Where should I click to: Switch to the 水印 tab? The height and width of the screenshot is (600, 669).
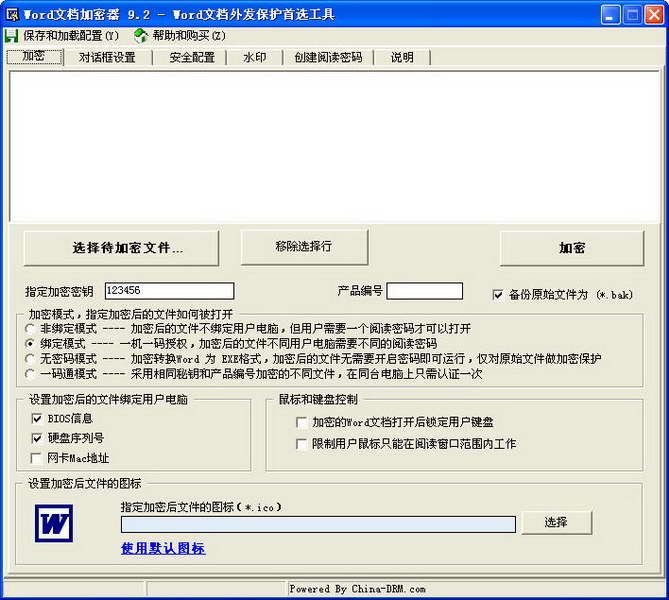(x=255, y=57)
